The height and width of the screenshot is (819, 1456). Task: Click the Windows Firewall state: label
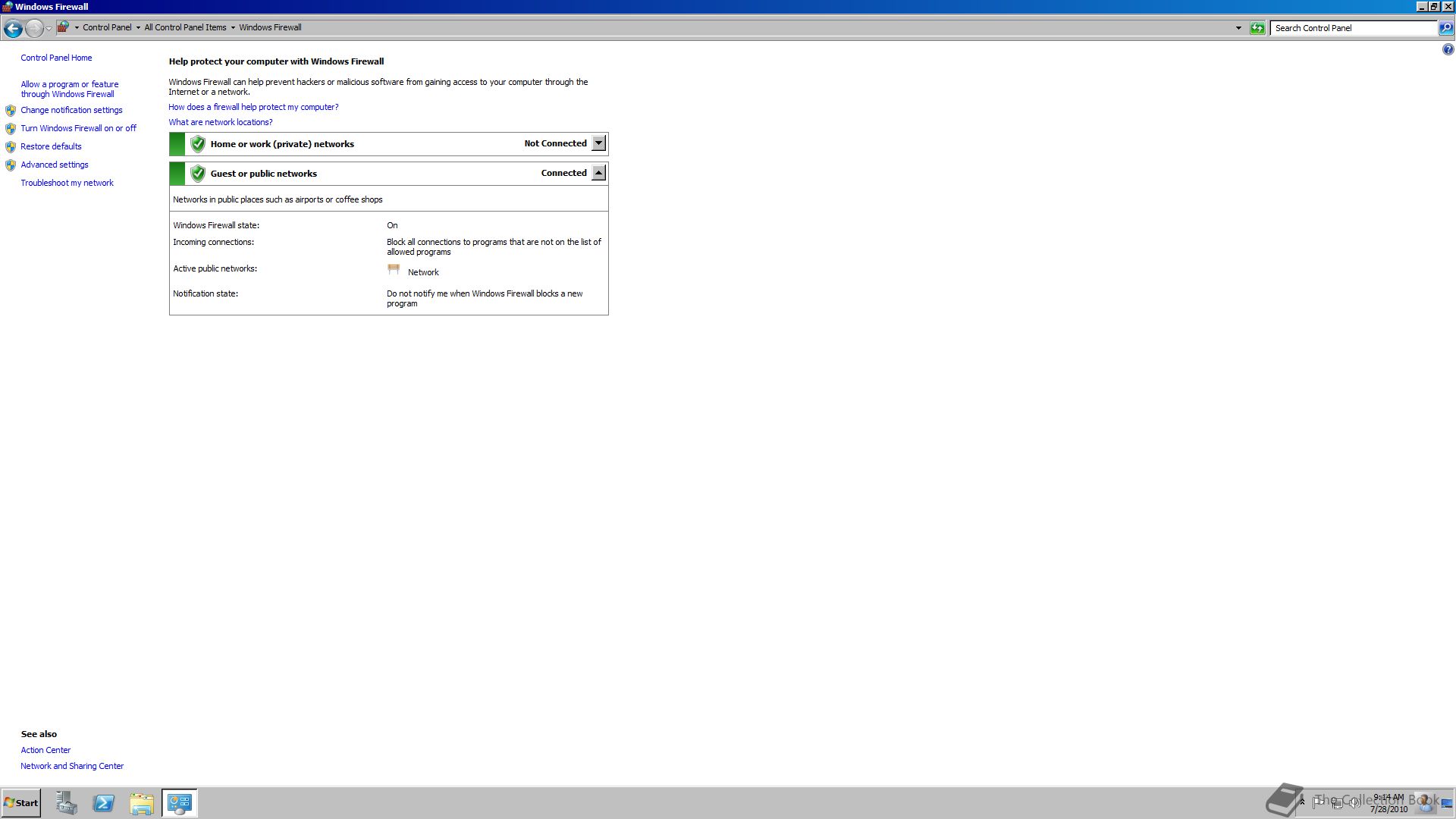[216, 225]
